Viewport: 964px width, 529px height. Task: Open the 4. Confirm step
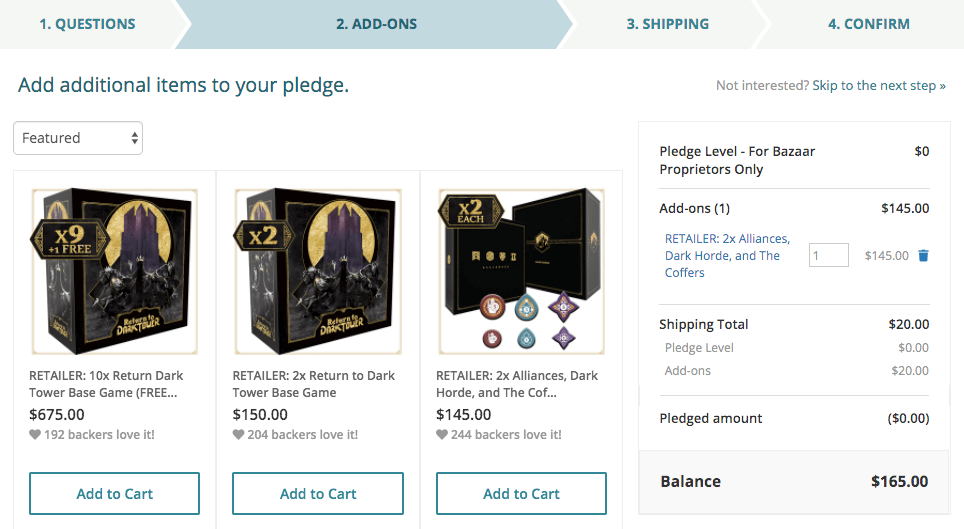(x=869, y=24)
